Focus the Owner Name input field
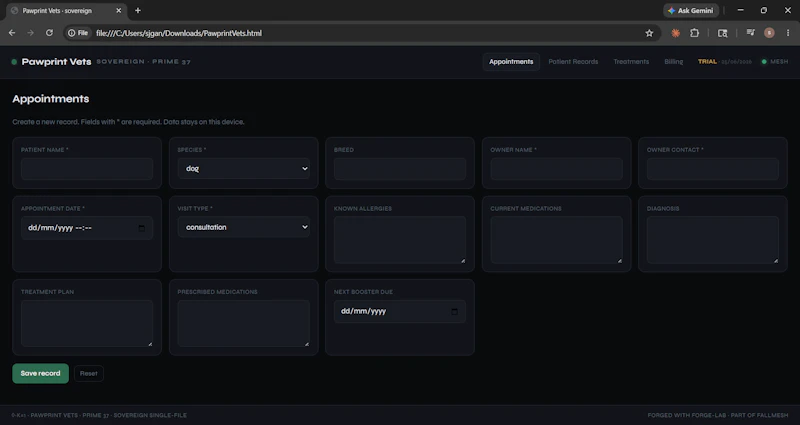Viewport: 800px width, 425px height. point(556,169)
